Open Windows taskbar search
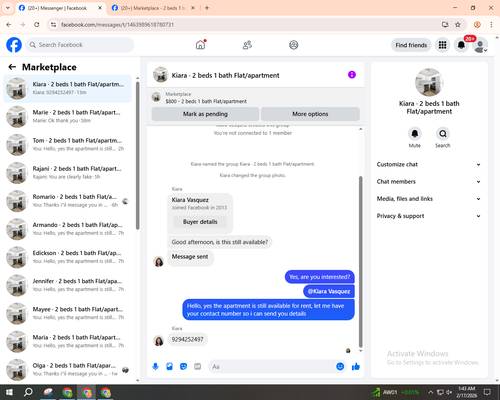Screen dimensions: 500x400 click(x=28, y=392)
